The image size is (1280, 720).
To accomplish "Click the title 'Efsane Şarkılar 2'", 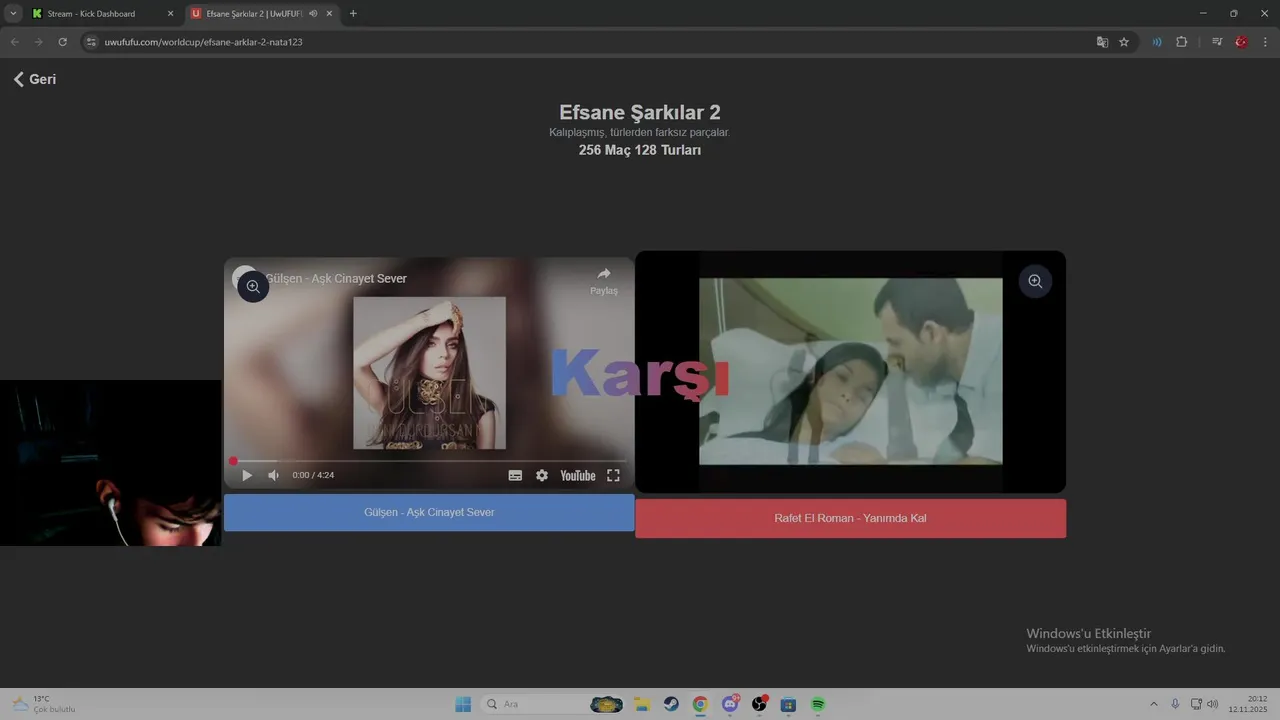I will coord(640,113).
